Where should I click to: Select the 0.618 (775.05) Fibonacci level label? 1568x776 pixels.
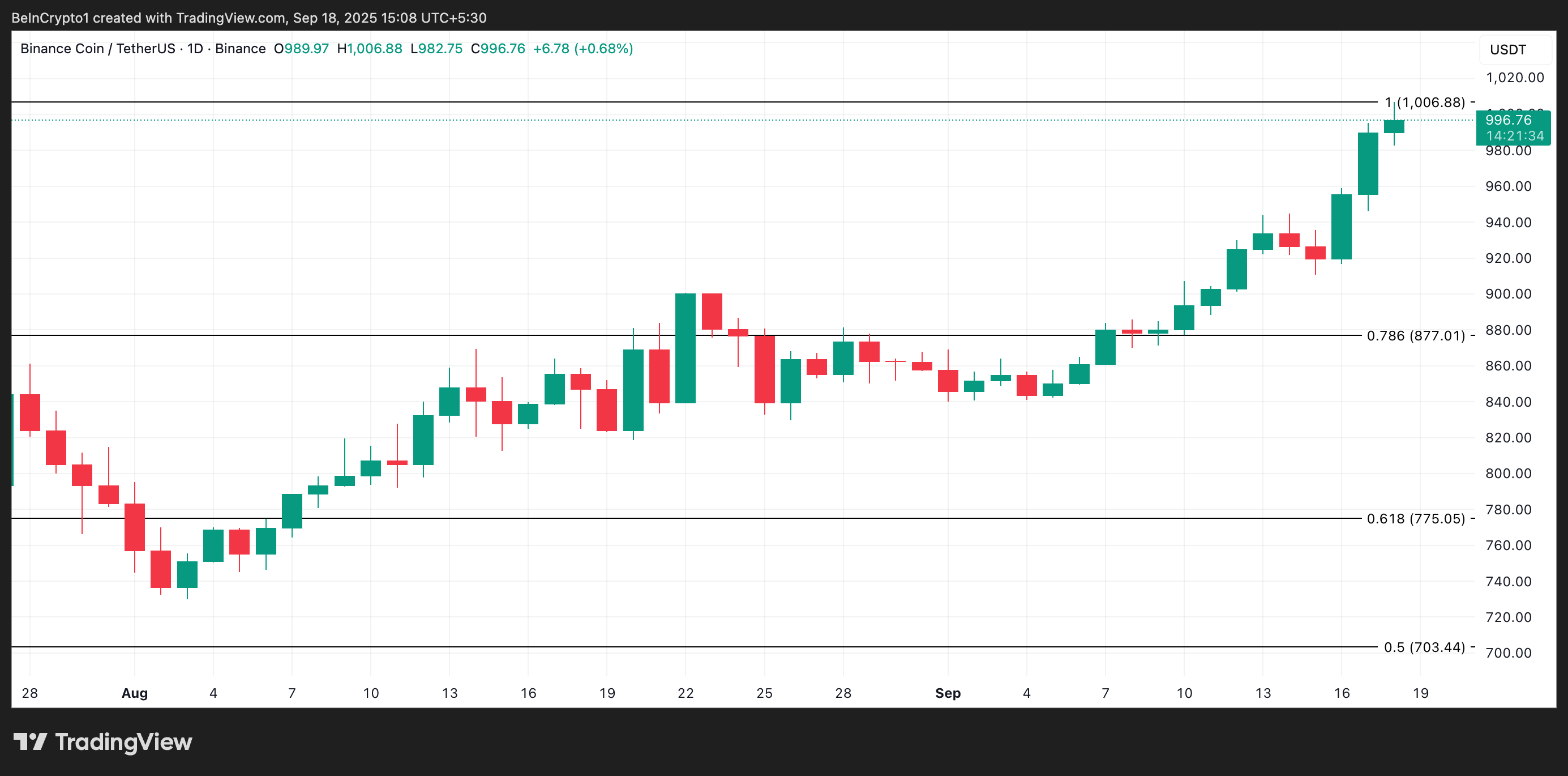pos(1415,518)
